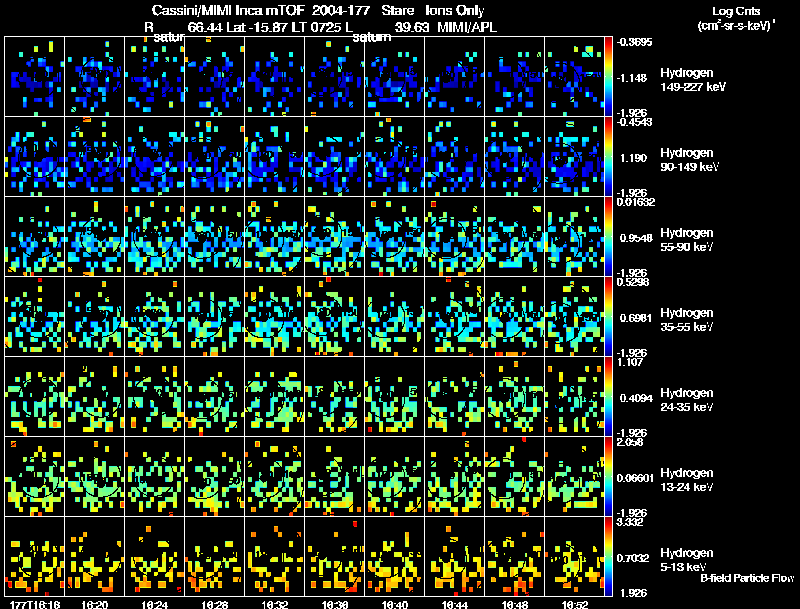Click the Log Cnts header text
This screenshot has width=800, height=609.
point(736,11)
